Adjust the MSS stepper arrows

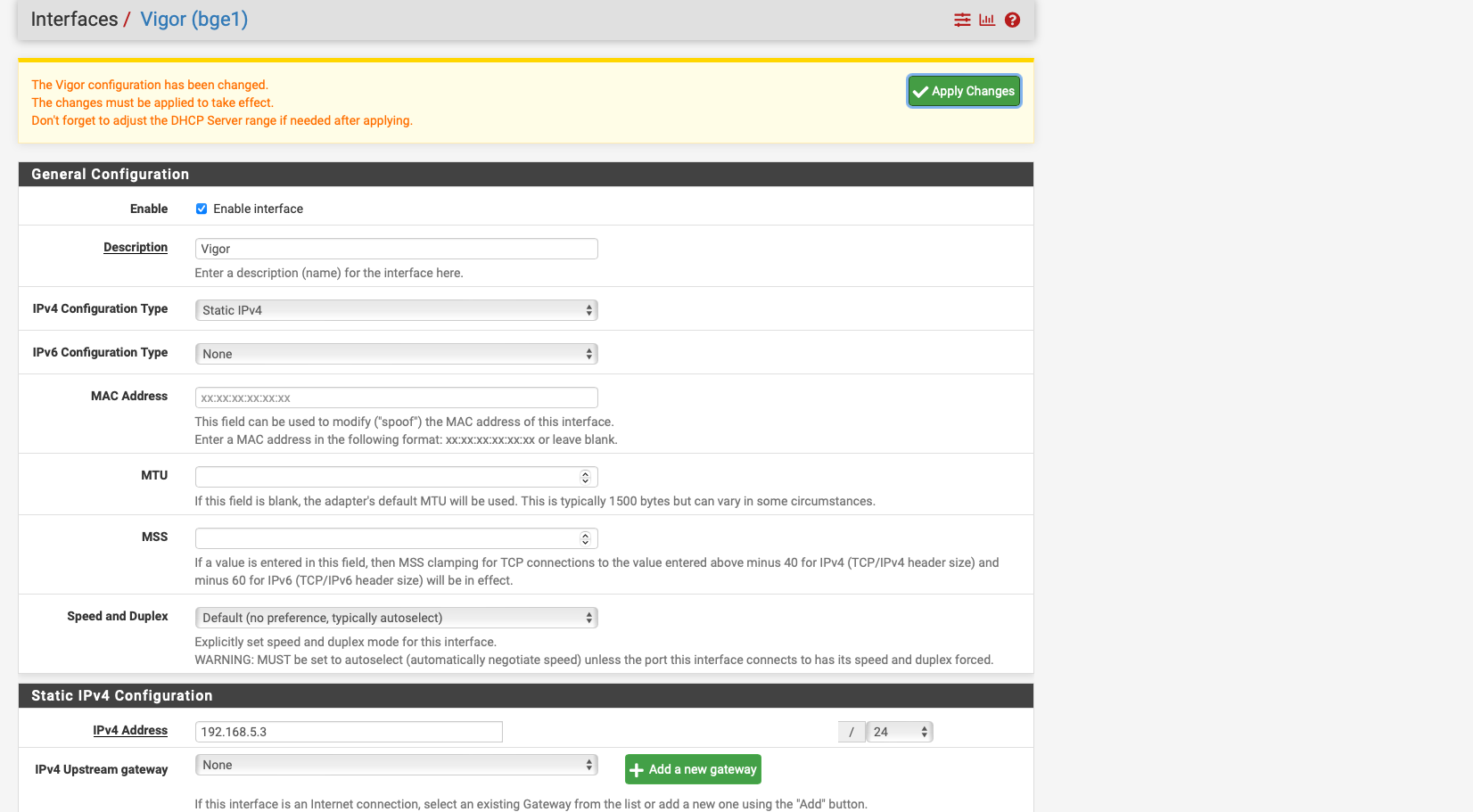coord(585,538)
